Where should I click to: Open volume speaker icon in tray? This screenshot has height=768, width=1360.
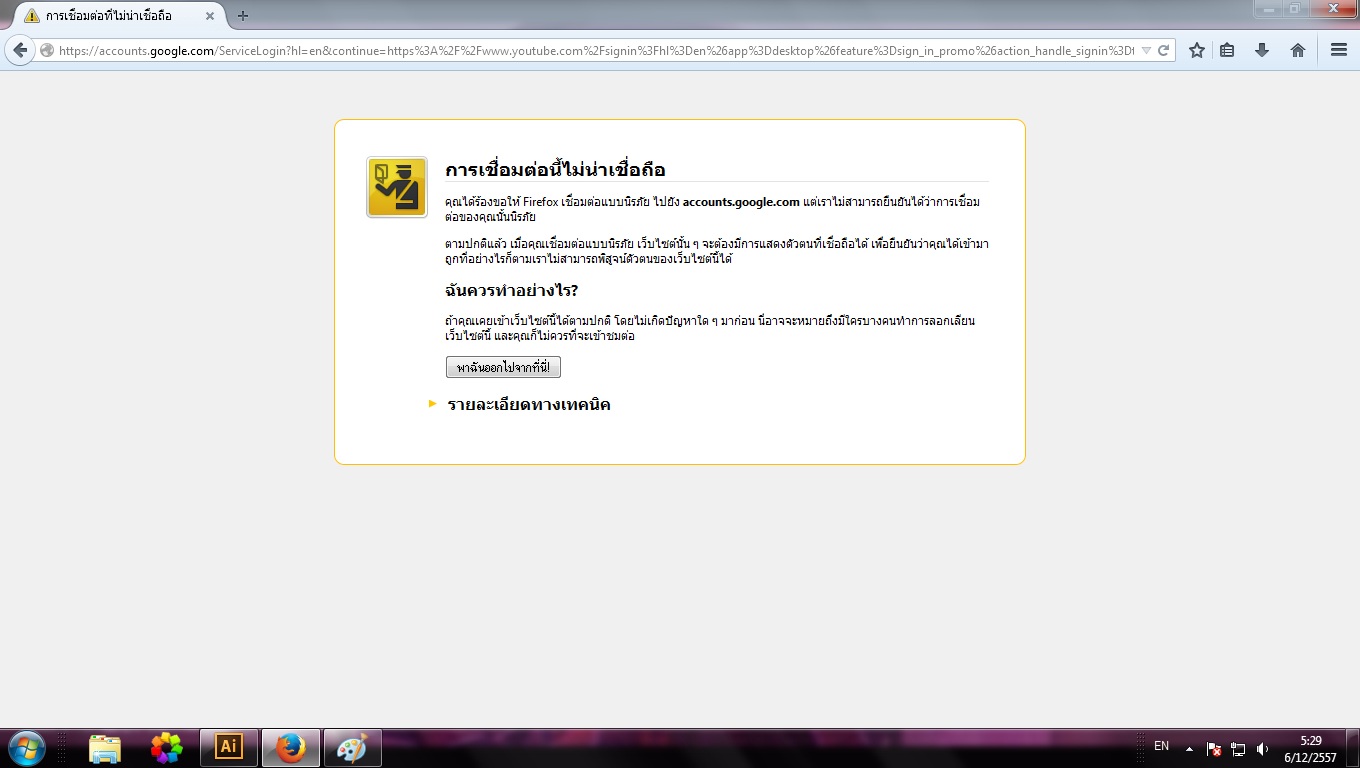[x=1262, y=748]
